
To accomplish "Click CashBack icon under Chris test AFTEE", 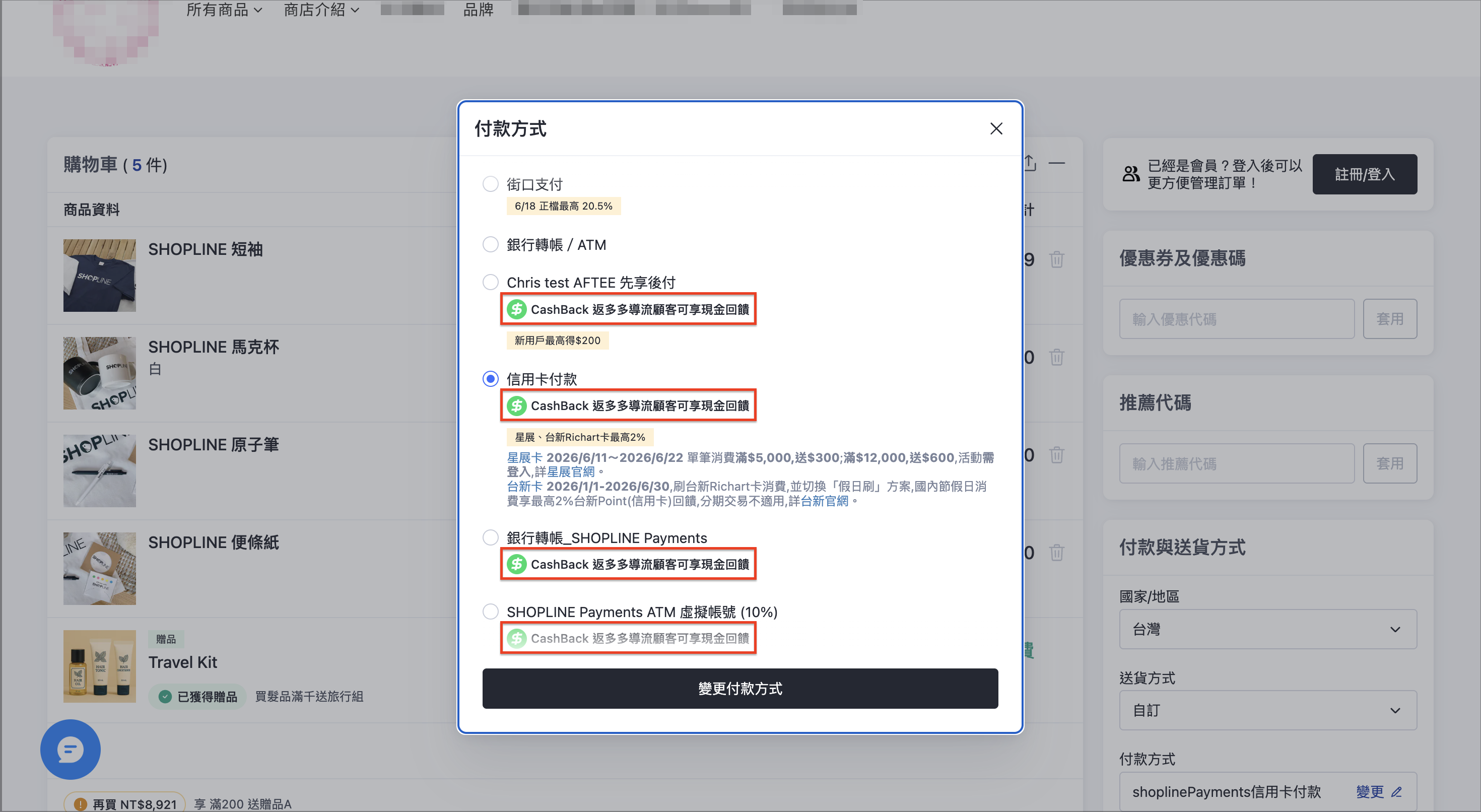I will coord(516,309).
